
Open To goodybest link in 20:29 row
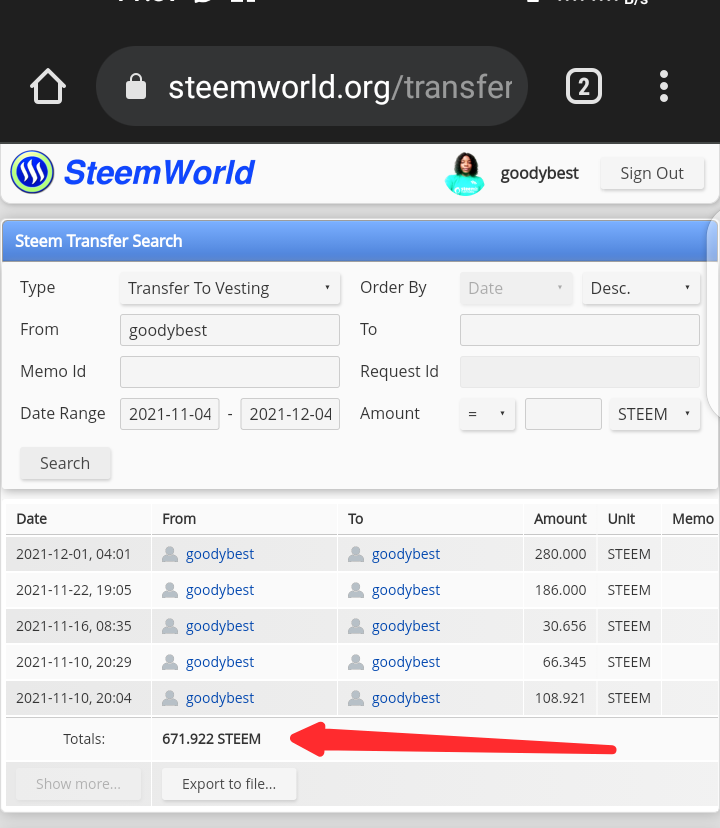(406, 662)
